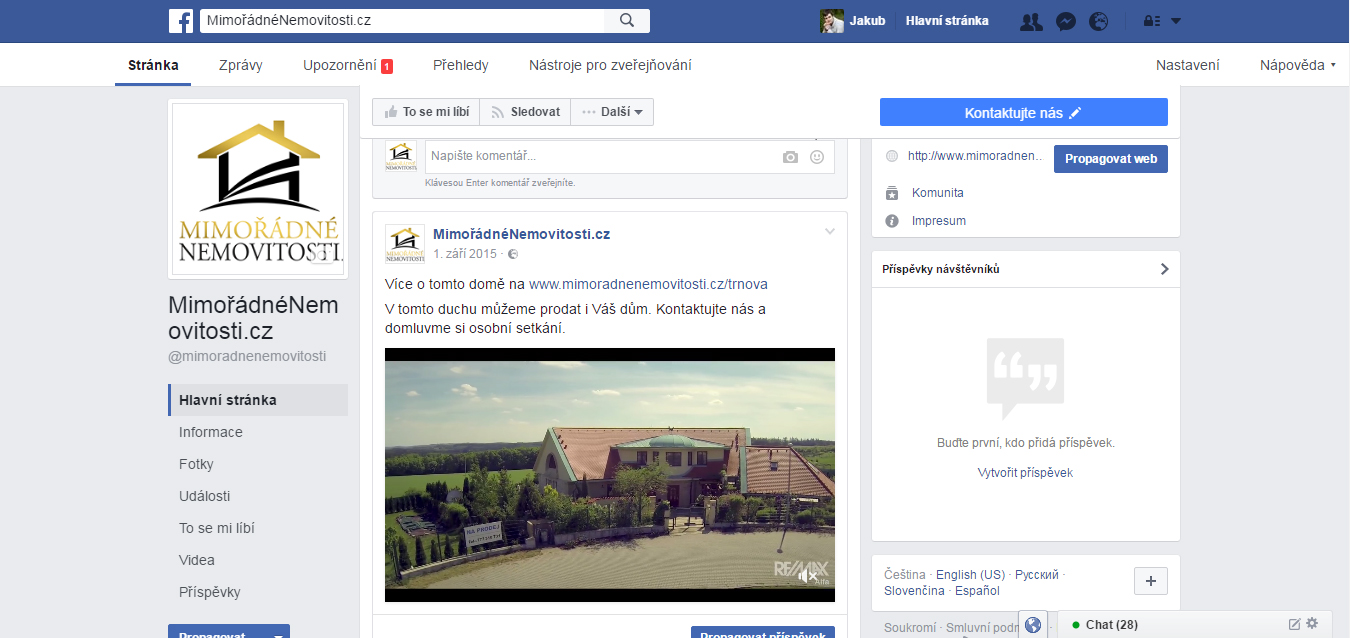The image size is (1350, 638).
Task: Expand Příspěvky návštěvníků with arrow
Action: 1164,269
